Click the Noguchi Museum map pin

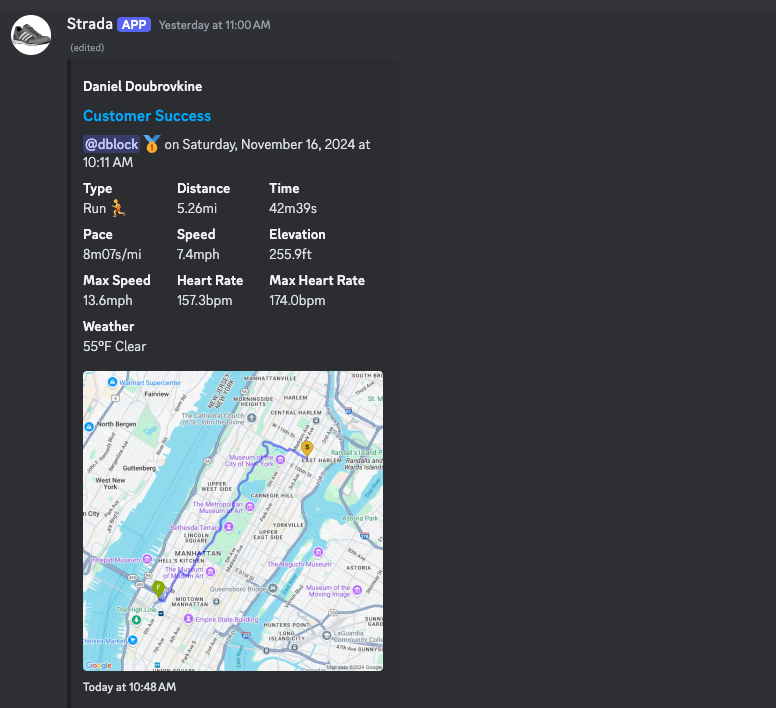coord(318,552)
